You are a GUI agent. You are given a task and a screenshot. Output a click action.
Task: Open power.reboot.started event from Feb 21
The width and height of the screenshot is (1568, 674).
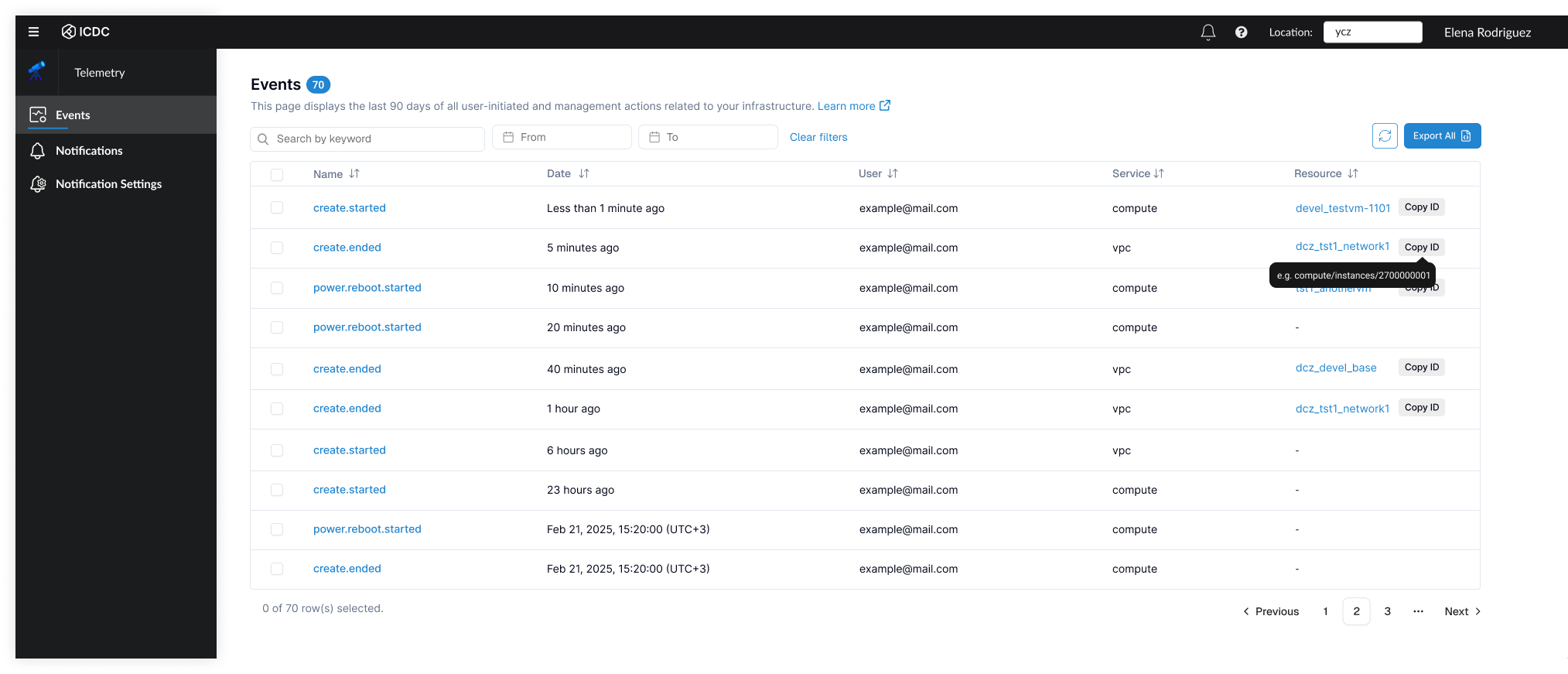367,529
